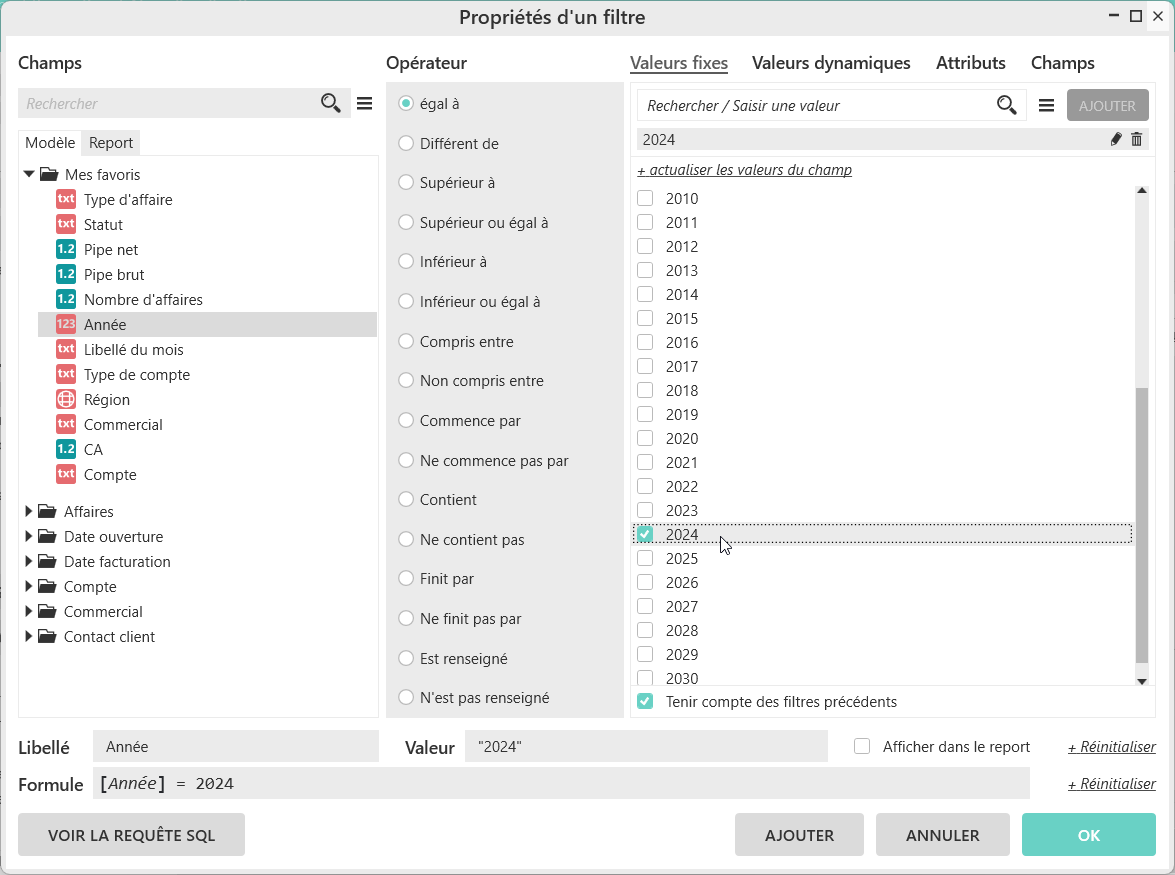Toggle 'Tenir compte des filtres précédents' checkbox
The image size is (1175, 875).
[x=645, y=701]
